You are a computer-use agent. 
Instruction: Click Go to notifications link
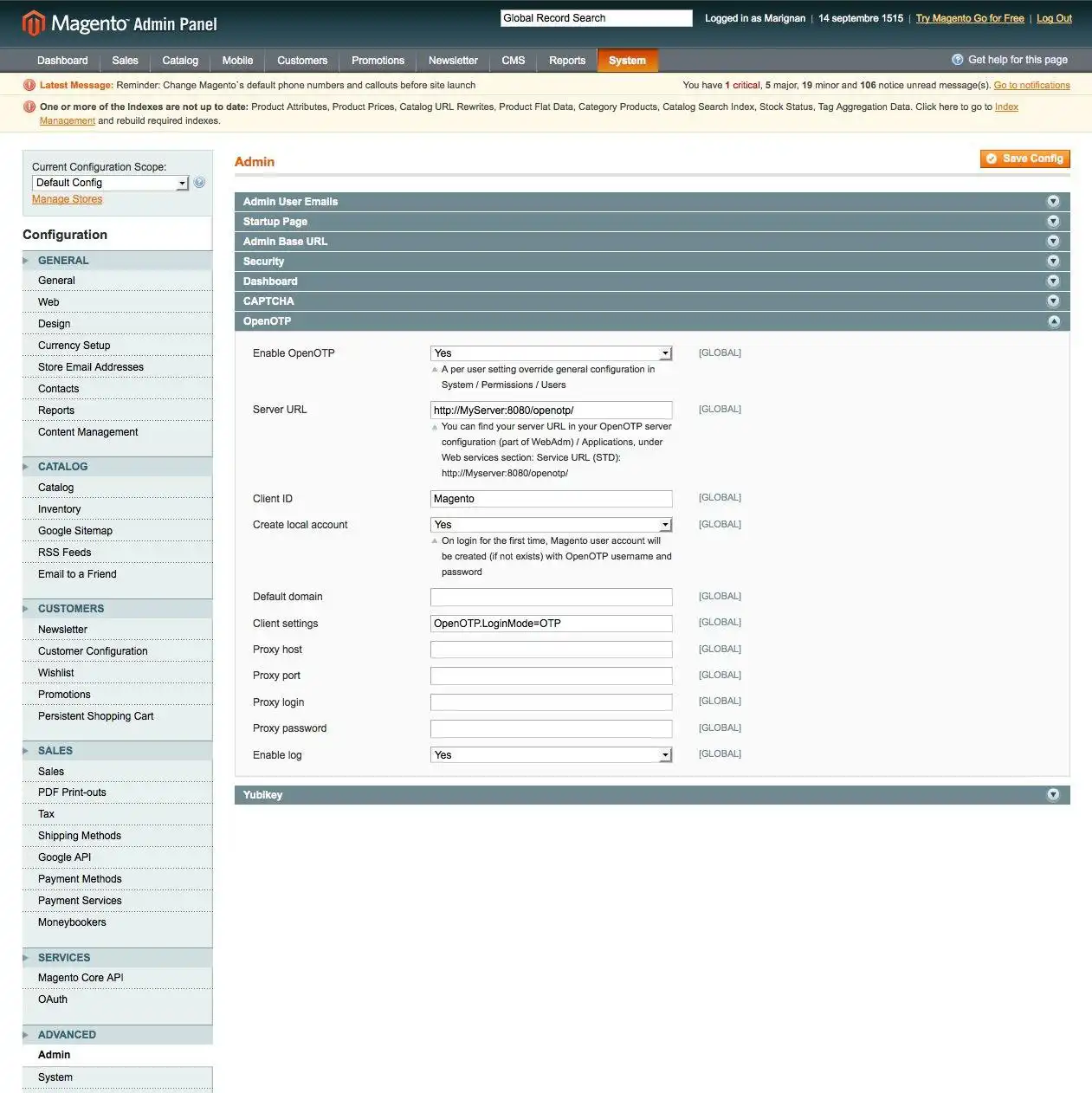click(1031, 85)
